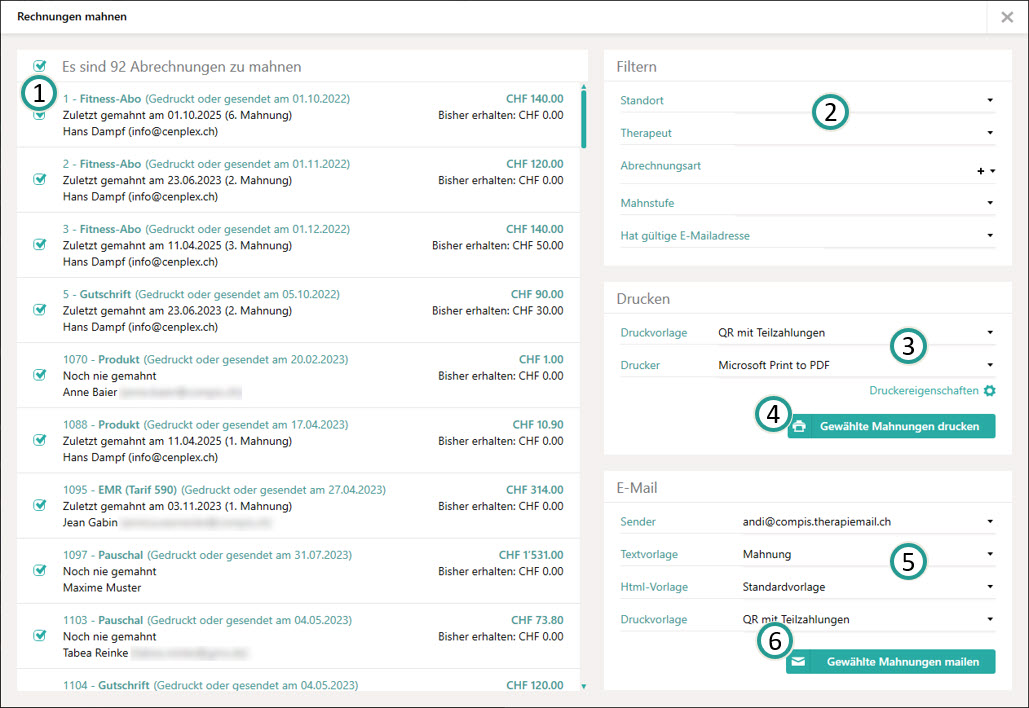Click the plus icon in Abrechnungsart filter

click(x=980, y=171)
